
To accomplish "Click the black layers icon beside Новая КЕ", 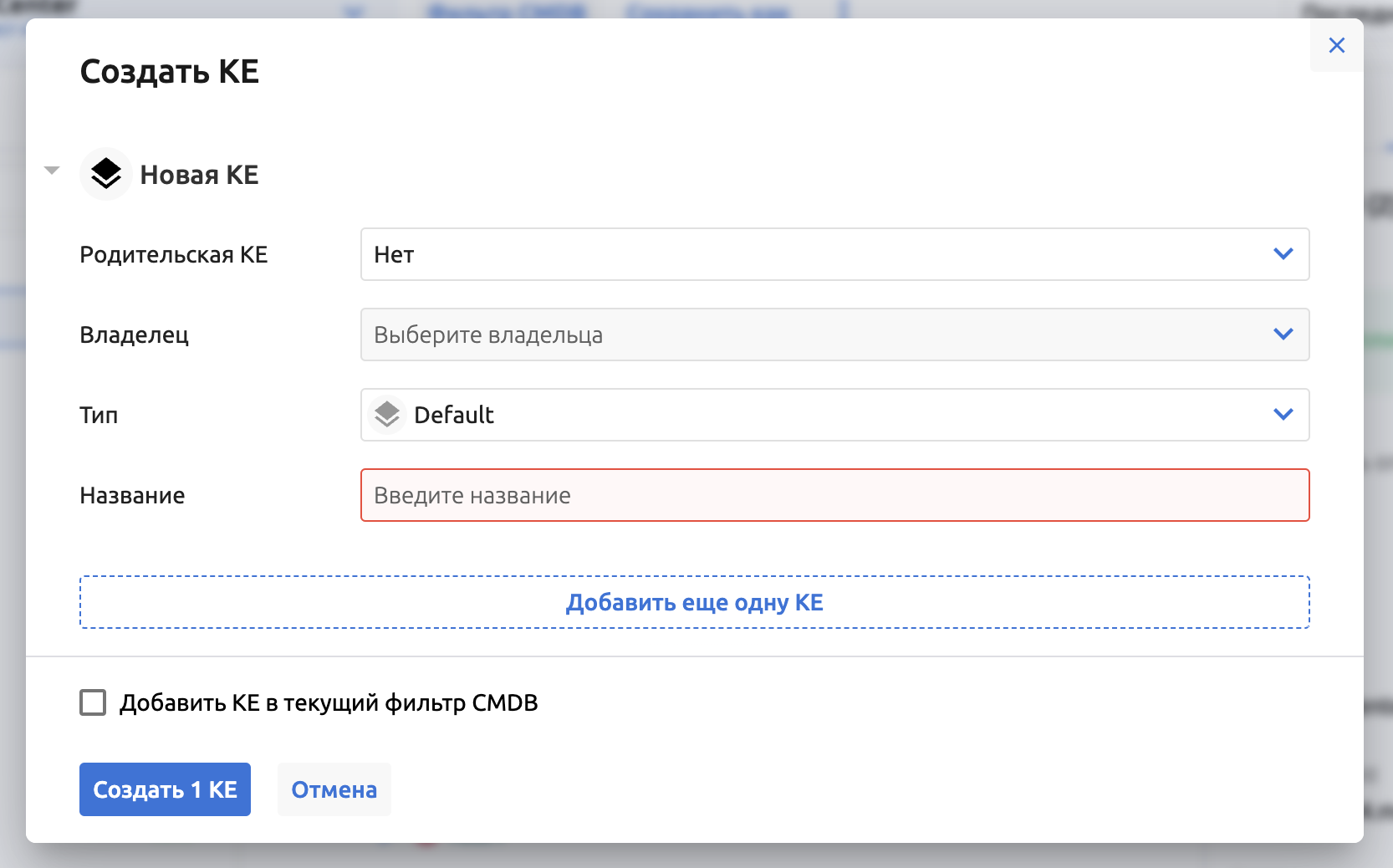I will point(106,174).
